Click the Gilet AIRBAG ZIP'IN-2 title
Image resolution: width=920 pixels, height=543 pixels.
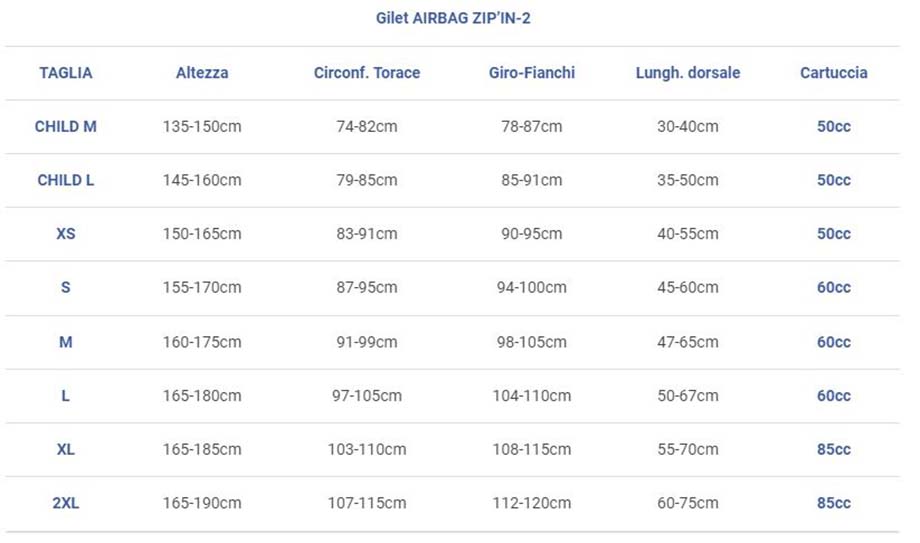point(453,18)
